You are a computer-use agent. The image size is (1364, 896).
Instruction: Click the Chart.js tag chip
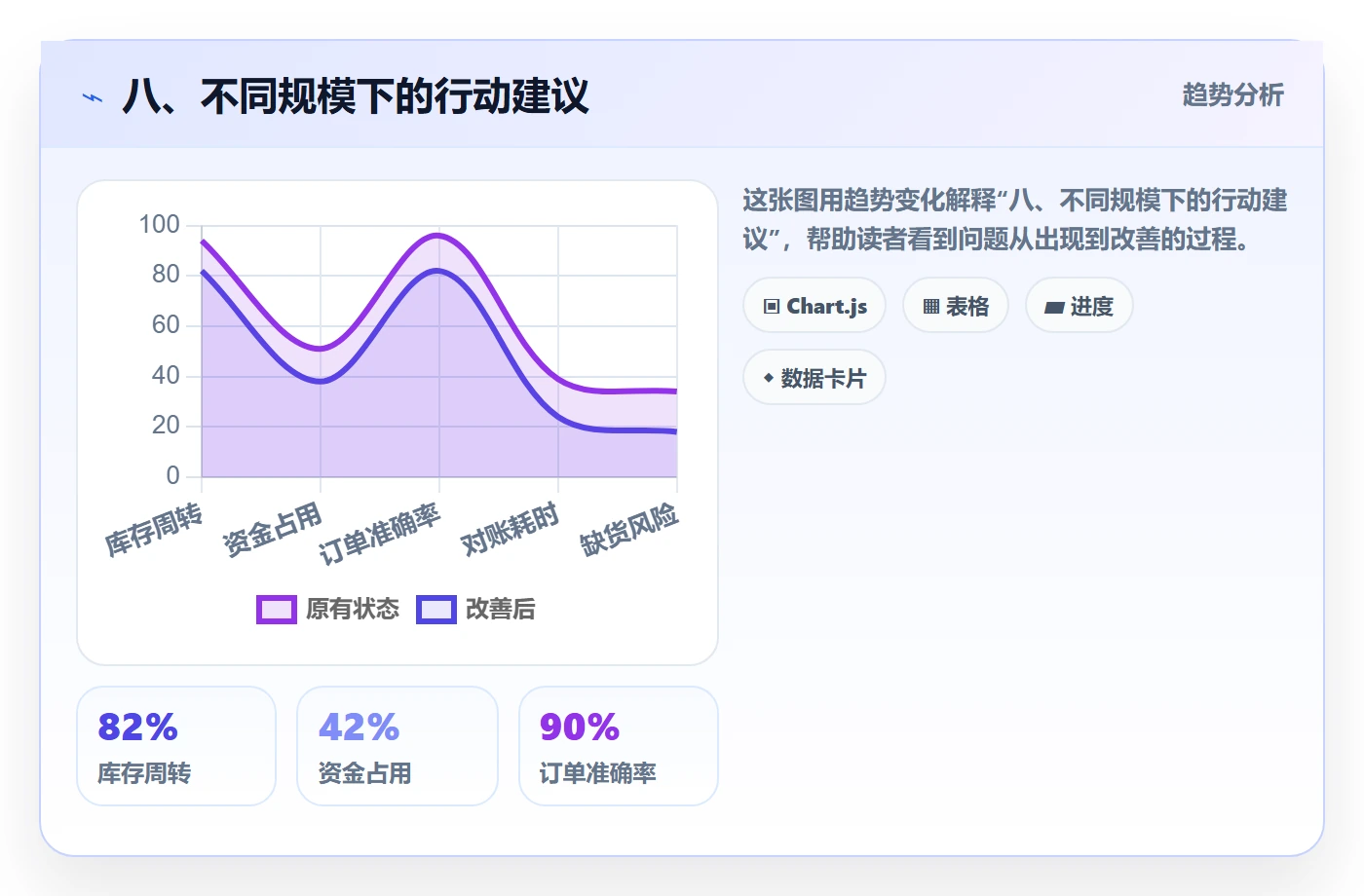[x=815, y=306]
